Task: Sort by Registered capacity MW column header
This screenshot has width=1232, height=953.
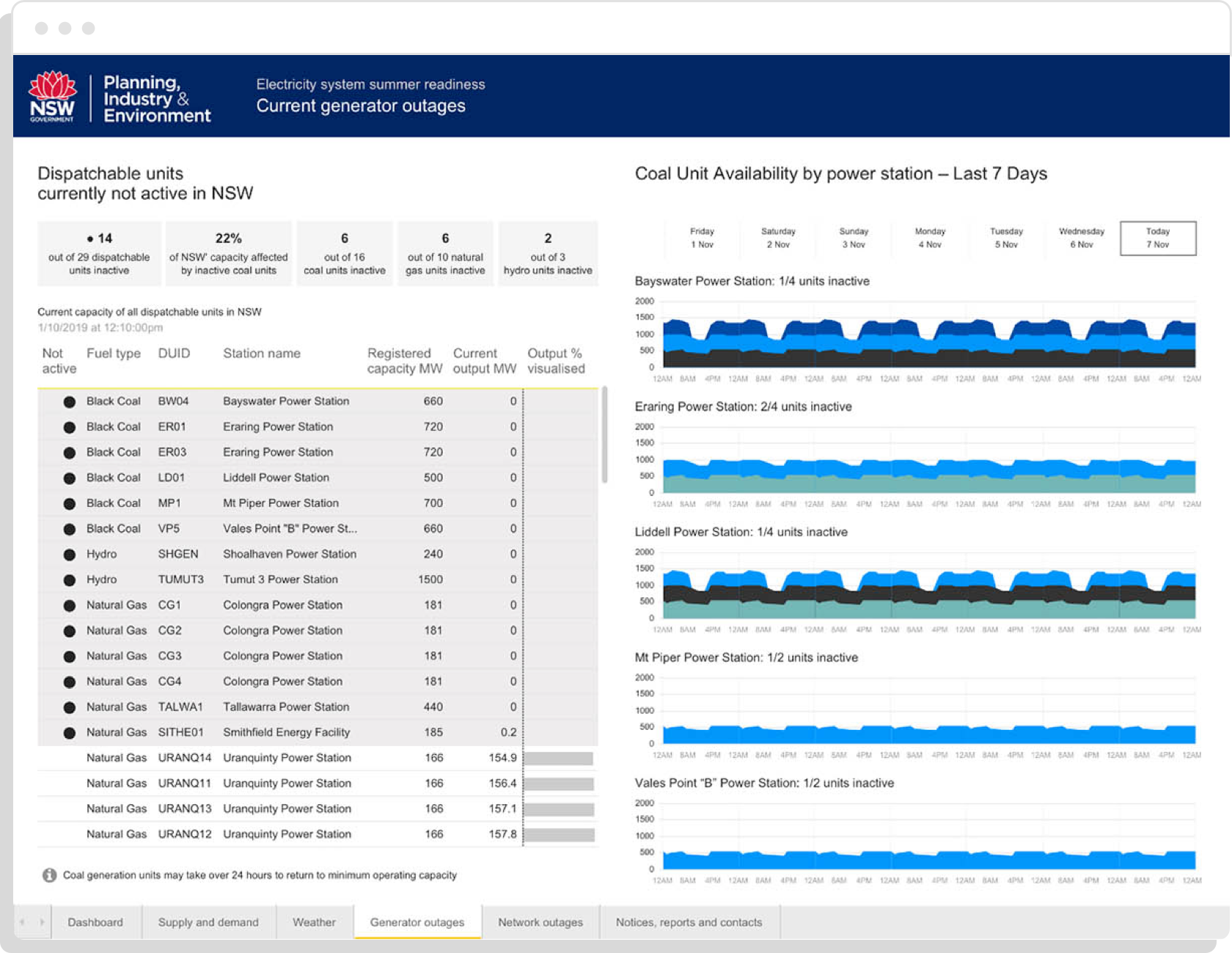Action: [x=404, y=361]
